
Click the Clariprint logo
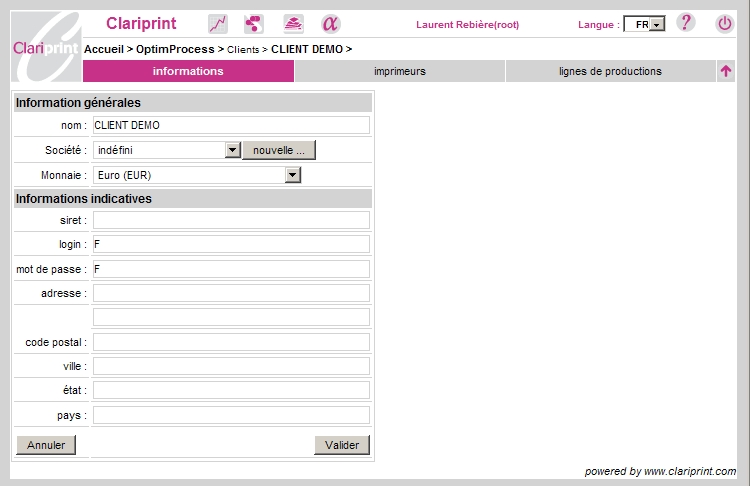[x=45, y=46]
